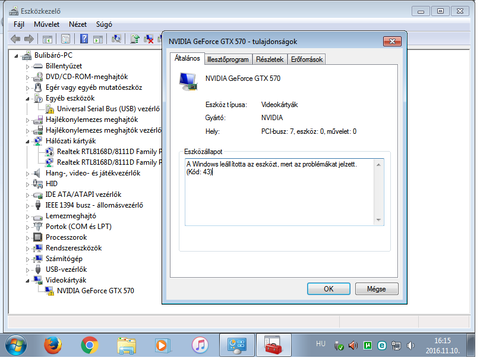Image resolution: width=480 pixels, height=364 pixels.
Task: Close the GTX 570 properties dialog
Action: (x=392, y=41)
